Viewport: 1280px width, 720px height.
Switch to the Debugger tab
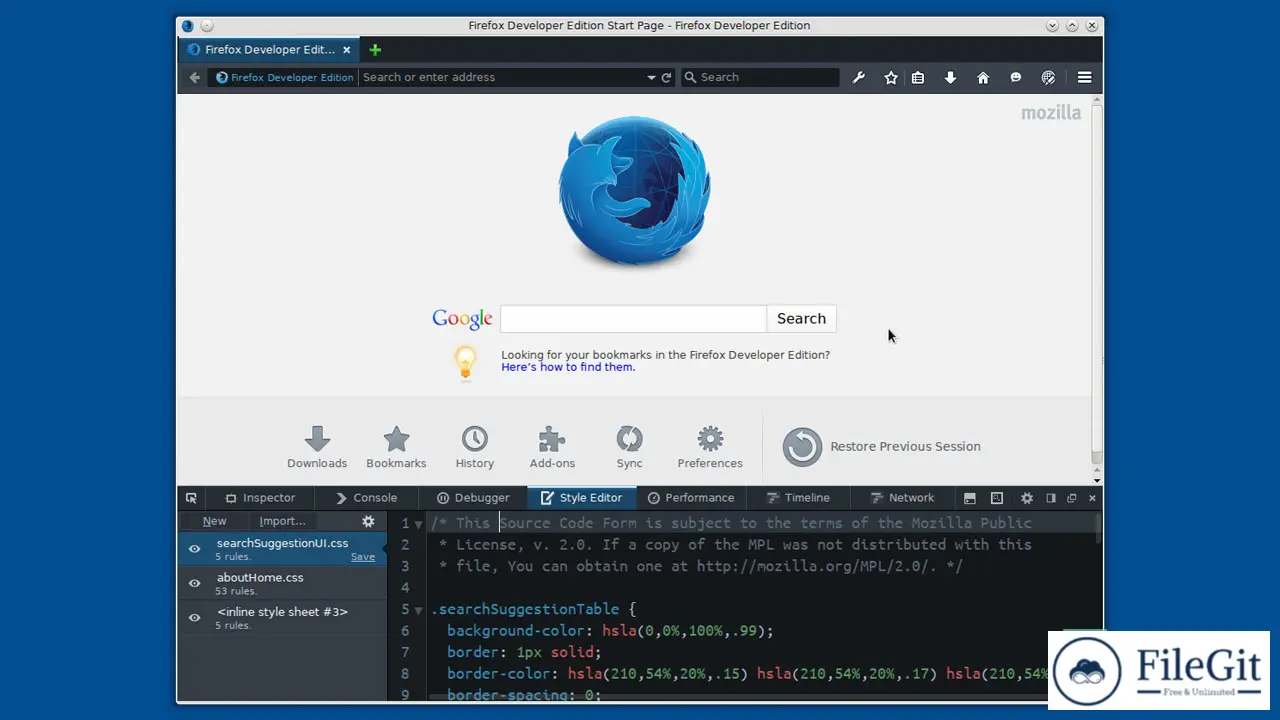pos(474,497)
